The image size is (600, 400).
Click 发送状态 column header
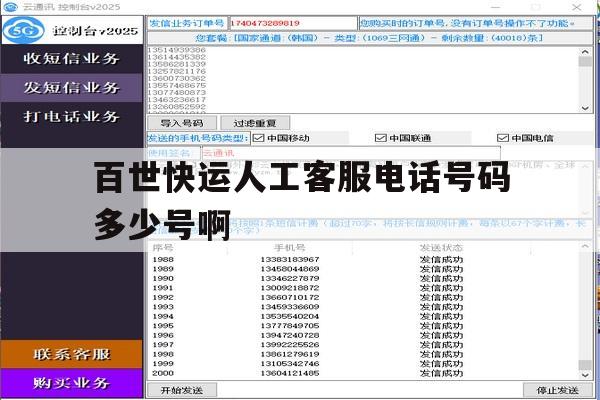(441, 248)
